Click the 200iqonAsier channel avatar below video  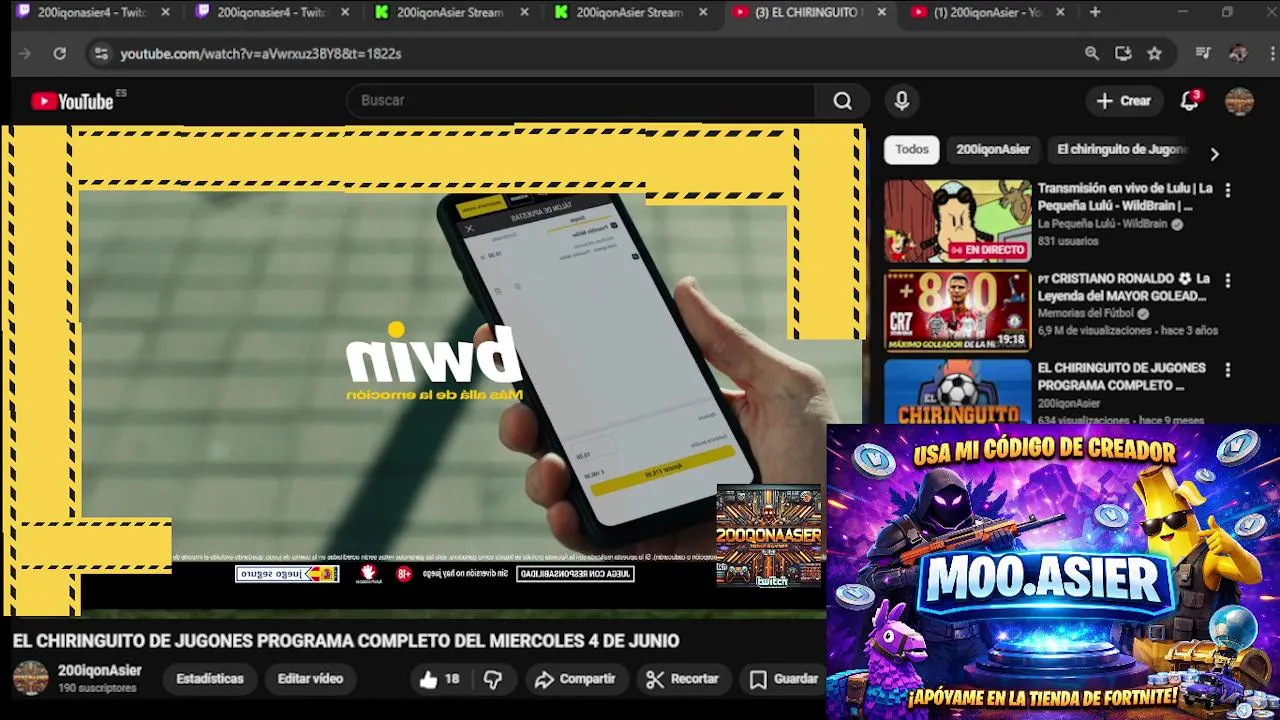(x=30, y=678)
